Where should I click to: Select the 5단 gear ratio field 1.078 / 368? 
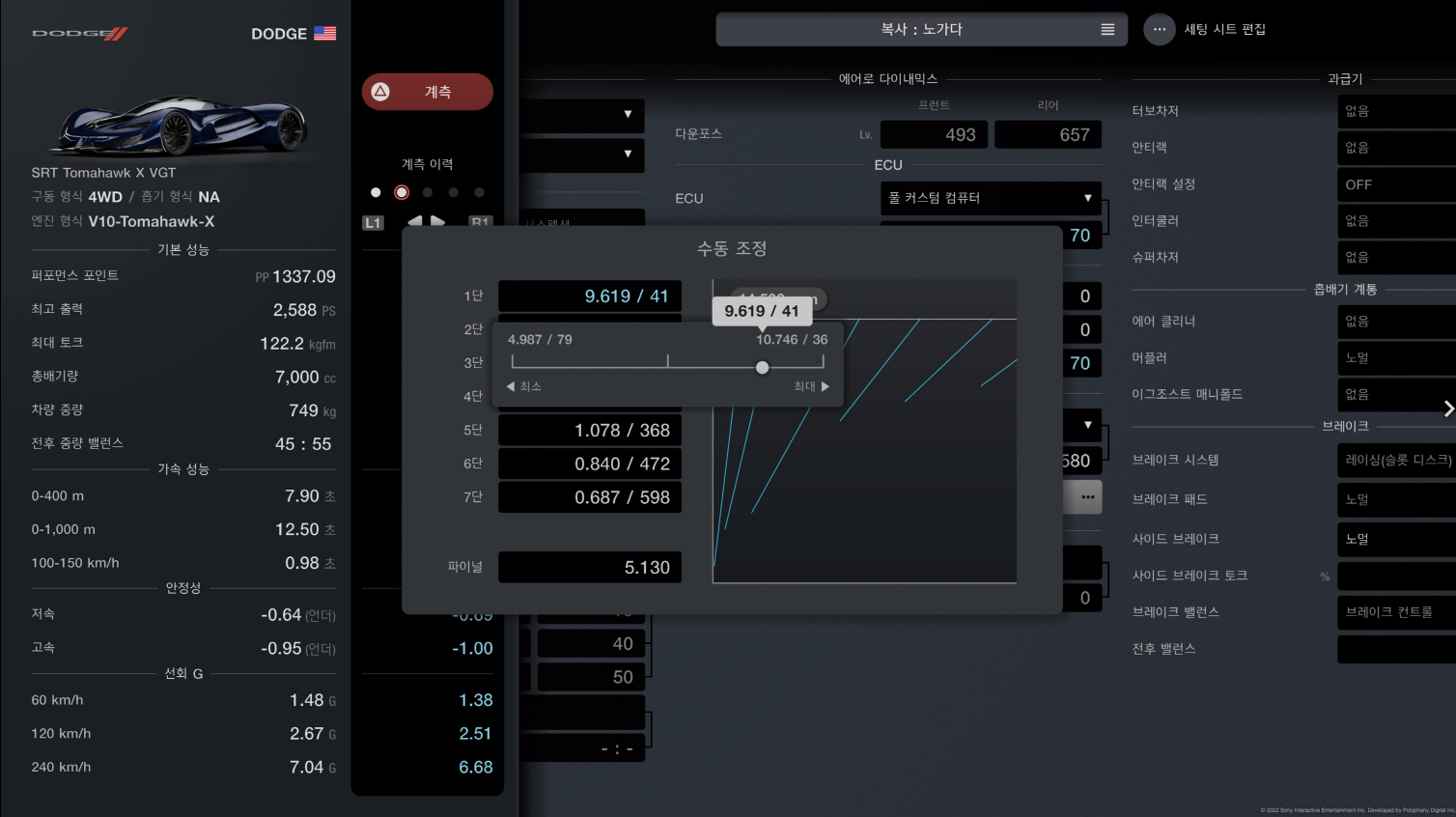[x=590, y=431]
